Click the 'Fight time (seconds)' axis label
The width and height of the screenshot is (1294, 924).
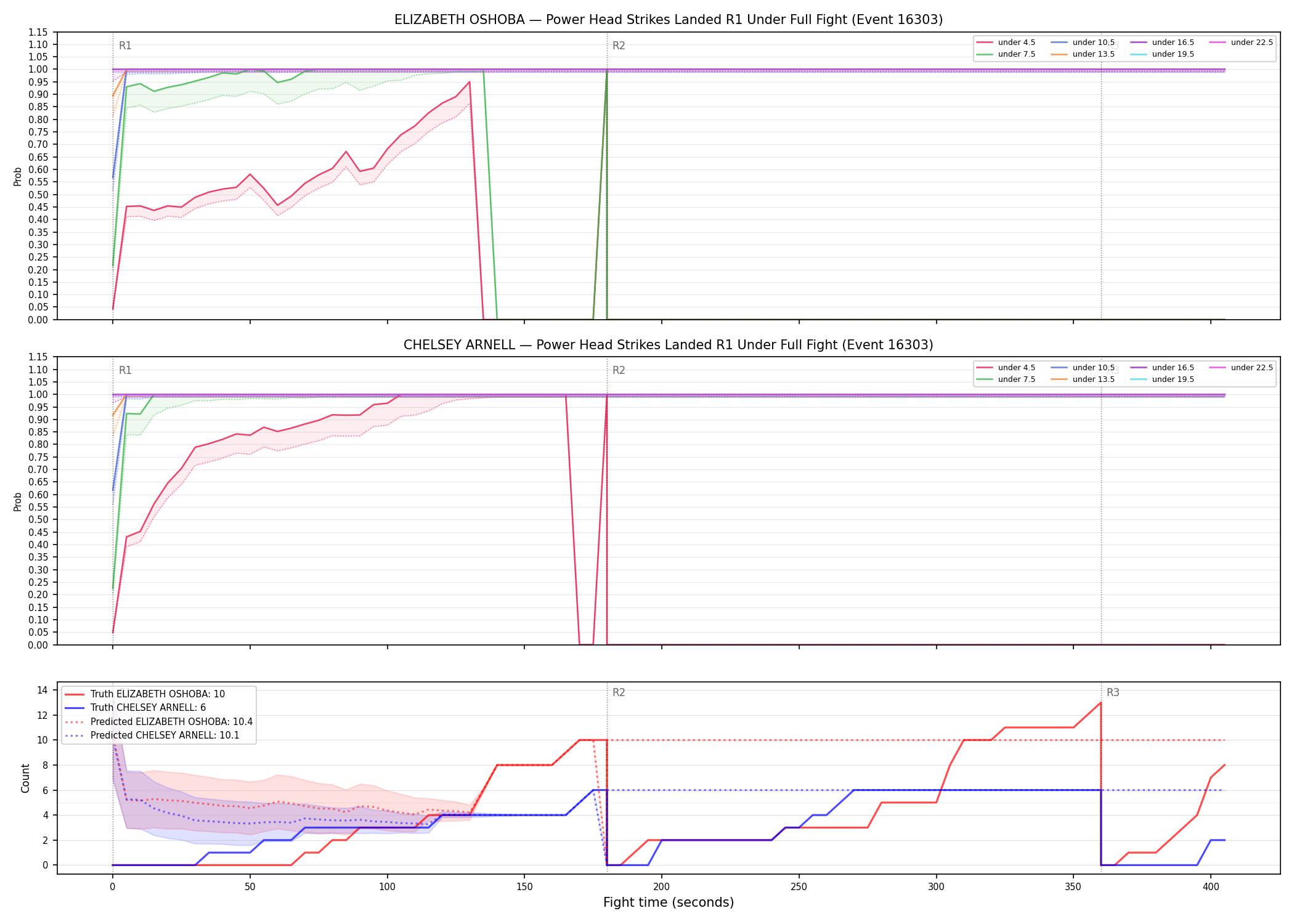[x=669, y=902]
